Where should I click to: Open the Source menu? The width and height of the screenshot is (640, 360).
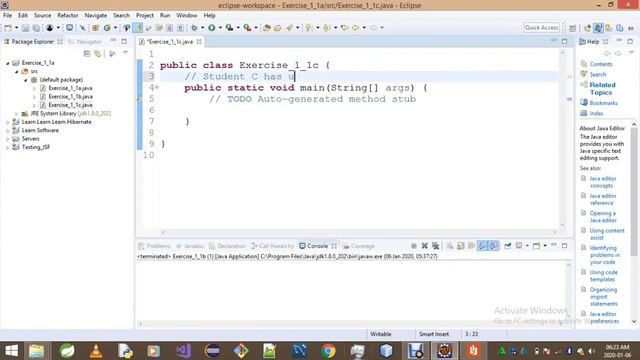[x=42, y=15]
